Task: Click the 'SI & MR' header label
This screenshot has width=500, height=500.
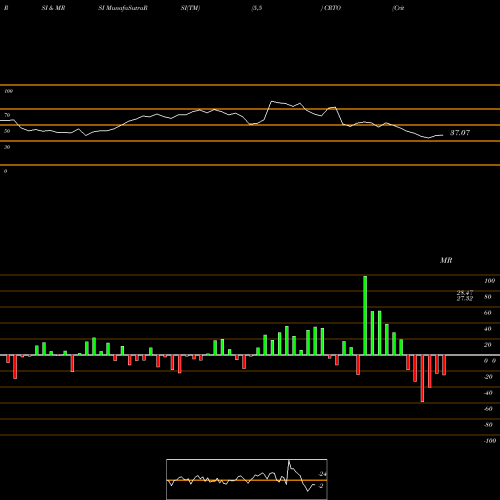Action: point(53,8)
